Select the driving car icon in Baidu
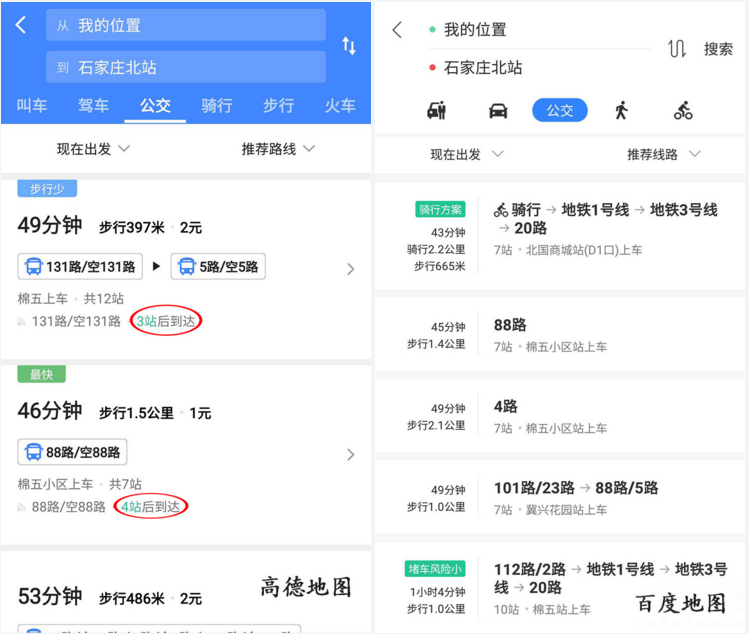 pyautogui.click(x=498, y=111)
